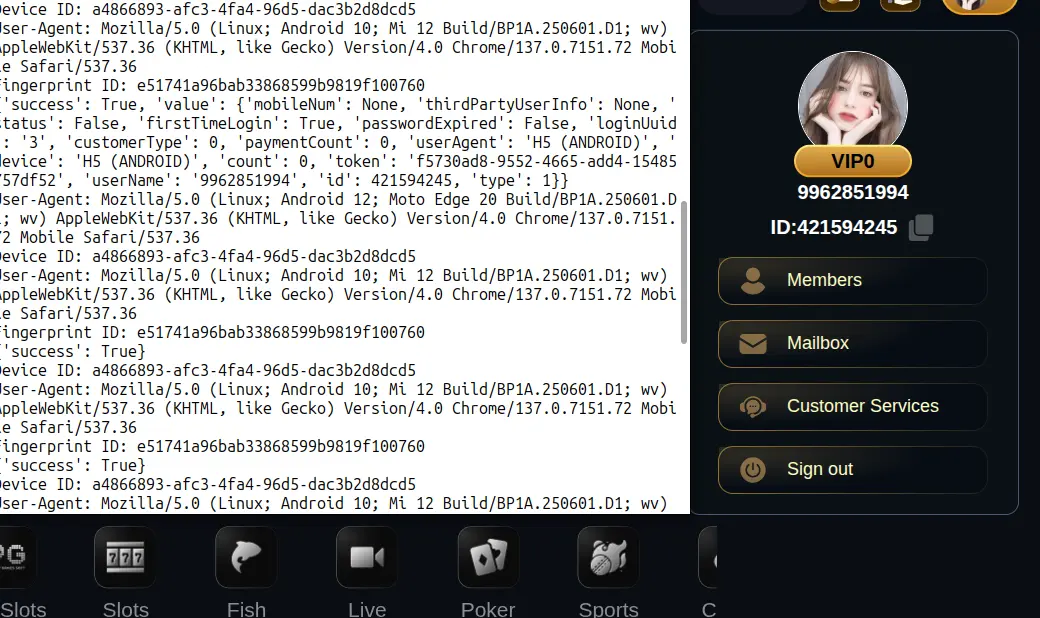This screenshot has height=618, width=1040.
Task: Click the Mailbox envelope icon
Action: coord(753,343)
